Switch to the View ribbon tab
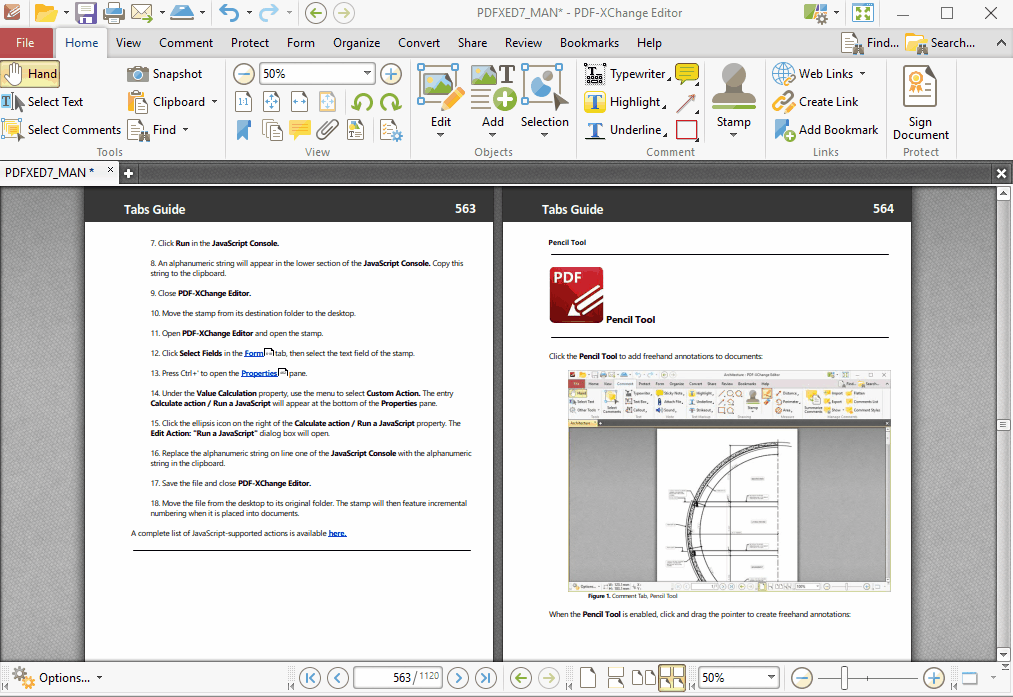 click(128, 43)
